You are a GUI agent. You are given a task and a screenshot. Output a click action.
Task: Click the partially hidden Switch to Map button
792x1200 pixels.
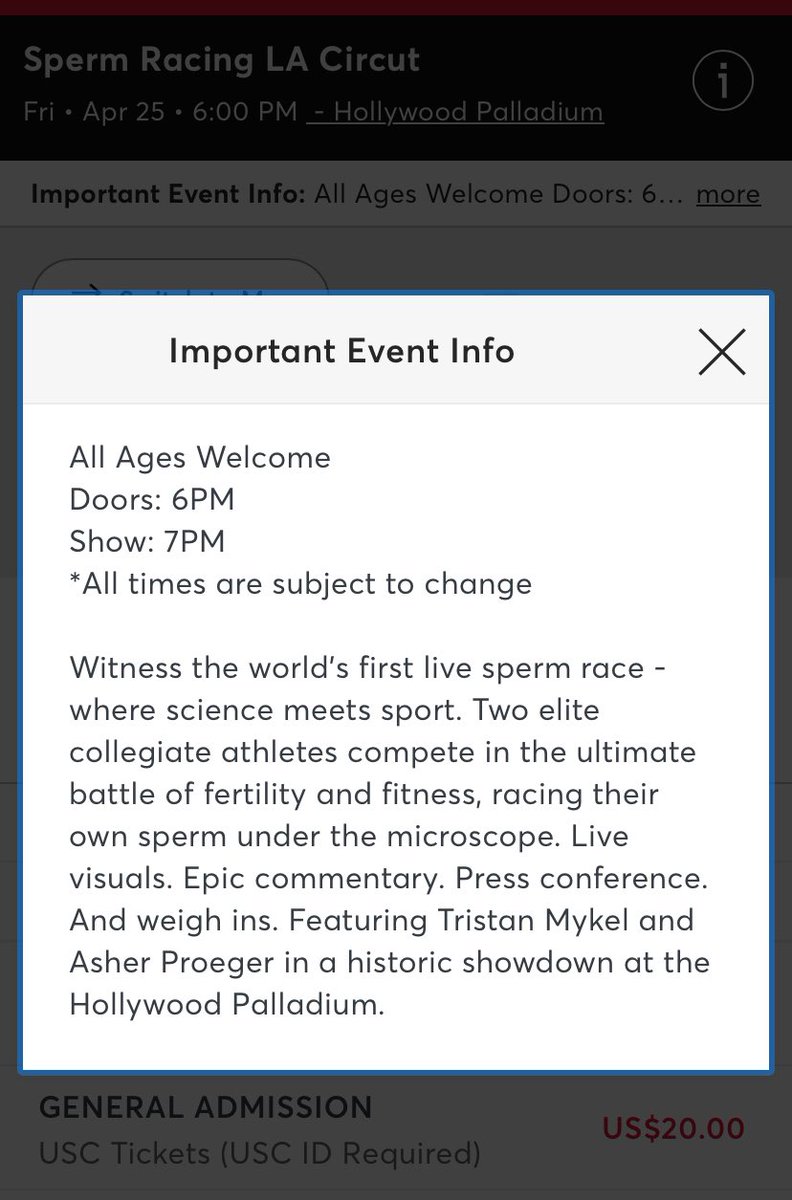point(180,276)
